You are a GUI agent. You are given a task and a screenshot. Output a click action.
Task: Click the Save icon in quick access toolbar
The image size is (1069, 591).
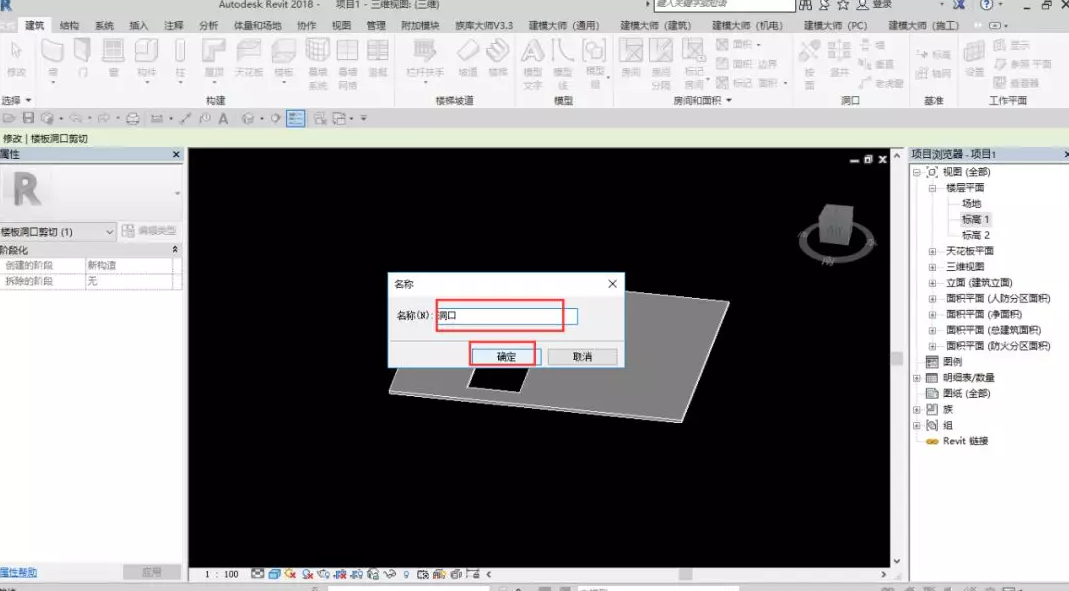click(28, 119)
